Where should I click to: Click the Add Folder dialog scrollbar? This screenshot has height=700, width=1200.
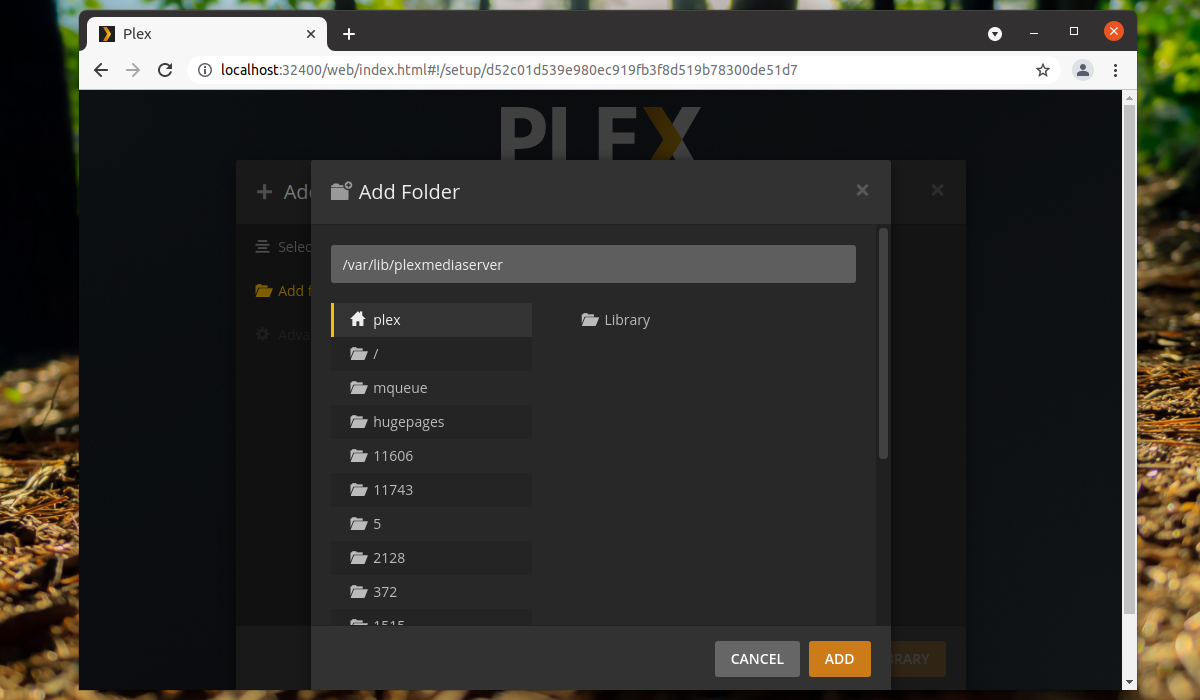pyautogui.click(x=883, y=345)
